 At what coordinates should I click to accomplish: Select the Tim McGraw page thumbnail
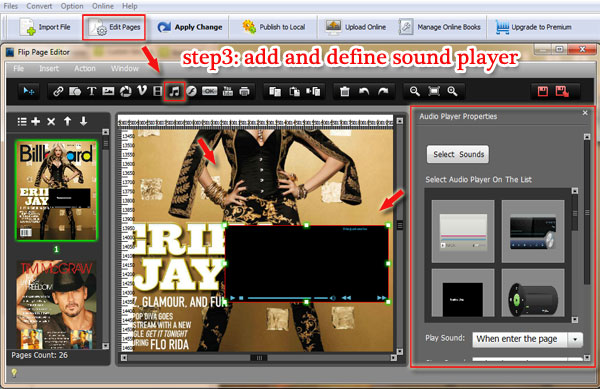(x=56, y=305)
